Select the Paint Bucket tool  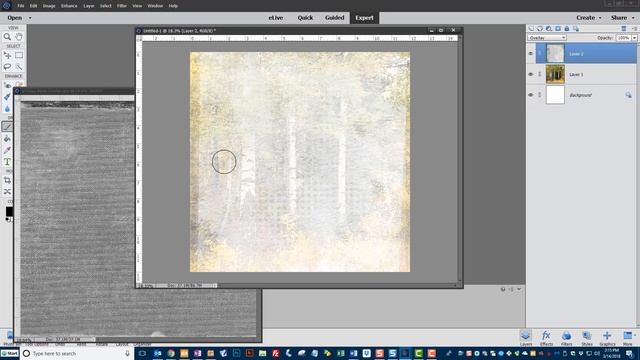click(7, 139)
